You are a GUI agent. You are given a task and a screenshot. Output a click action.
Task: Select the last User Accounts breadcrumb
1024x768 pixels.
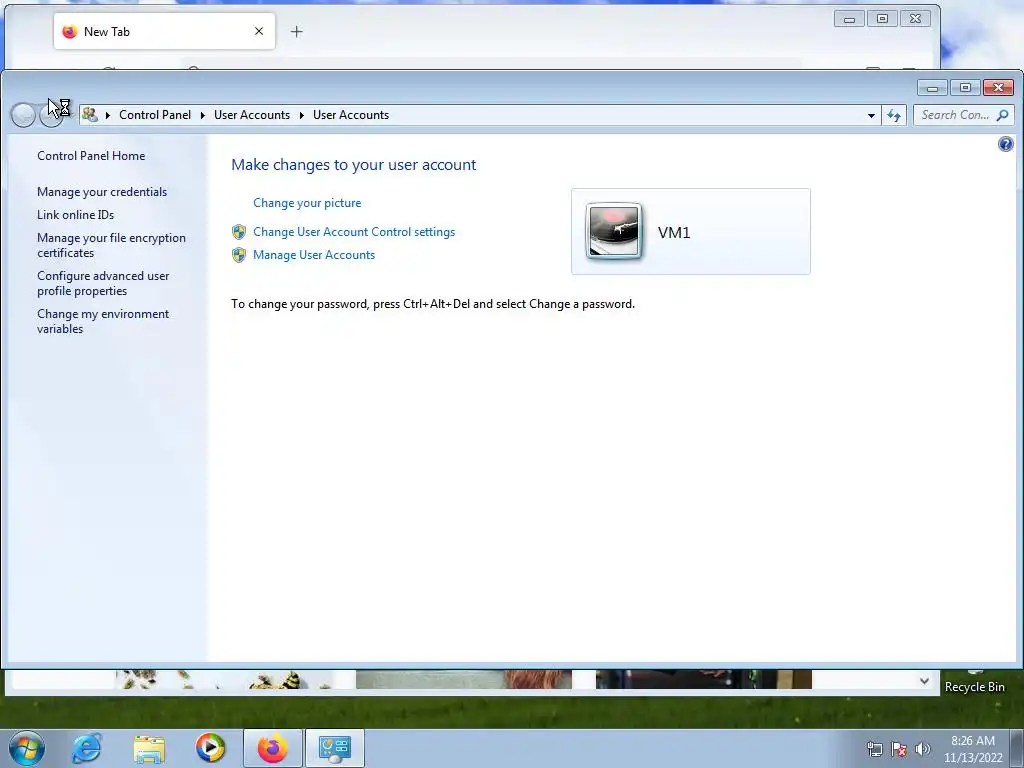pos(351,115)
